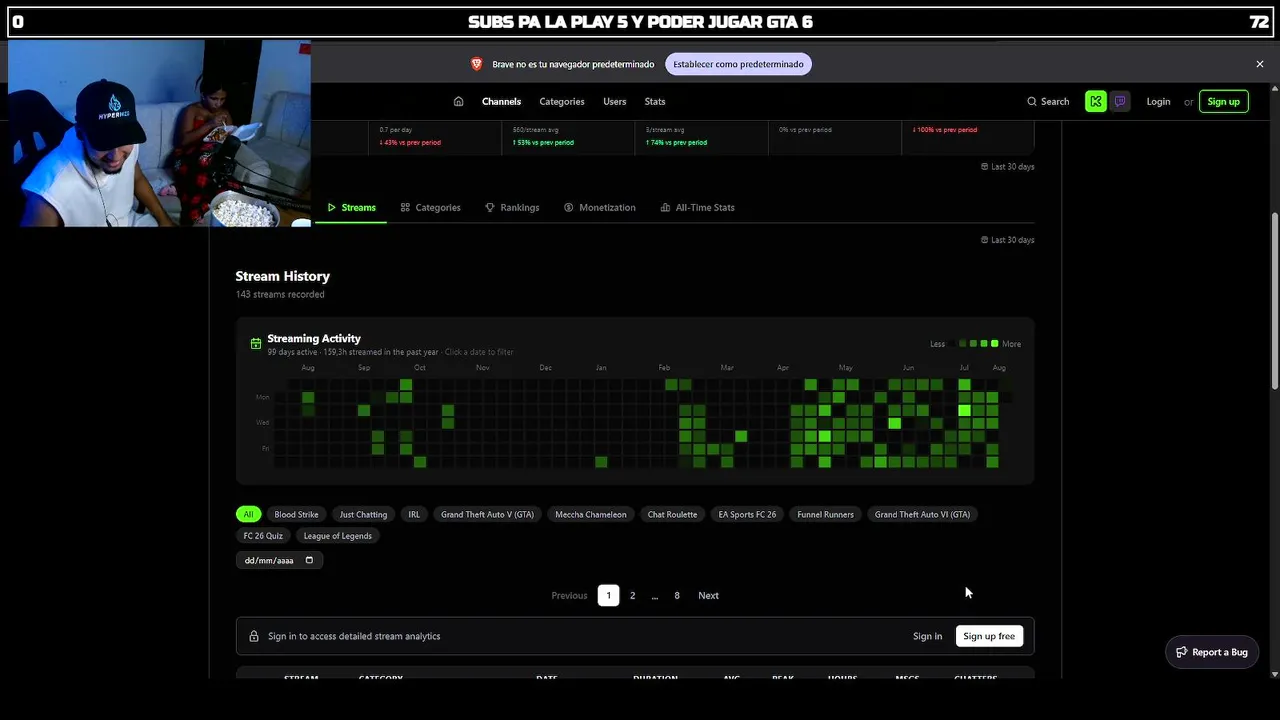Filter streams by FC 26 Quiz
Image resolution: width=1280 pixels, height=720 pixels.
pyautogui.click(x=263, y=536)
